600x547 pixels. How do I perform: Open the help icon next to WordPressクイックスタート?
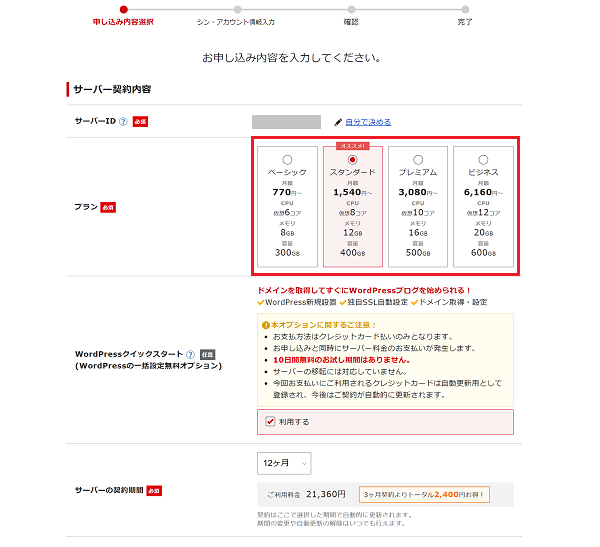click(190, 354)
